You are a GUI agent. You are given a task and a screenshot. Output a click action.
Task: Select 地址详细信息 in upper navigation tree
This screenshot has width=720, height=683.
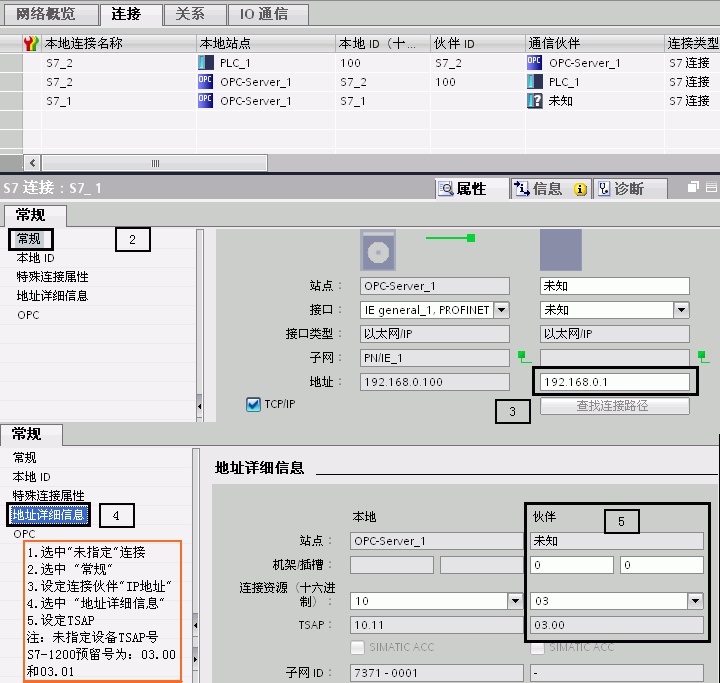point(52,296)
